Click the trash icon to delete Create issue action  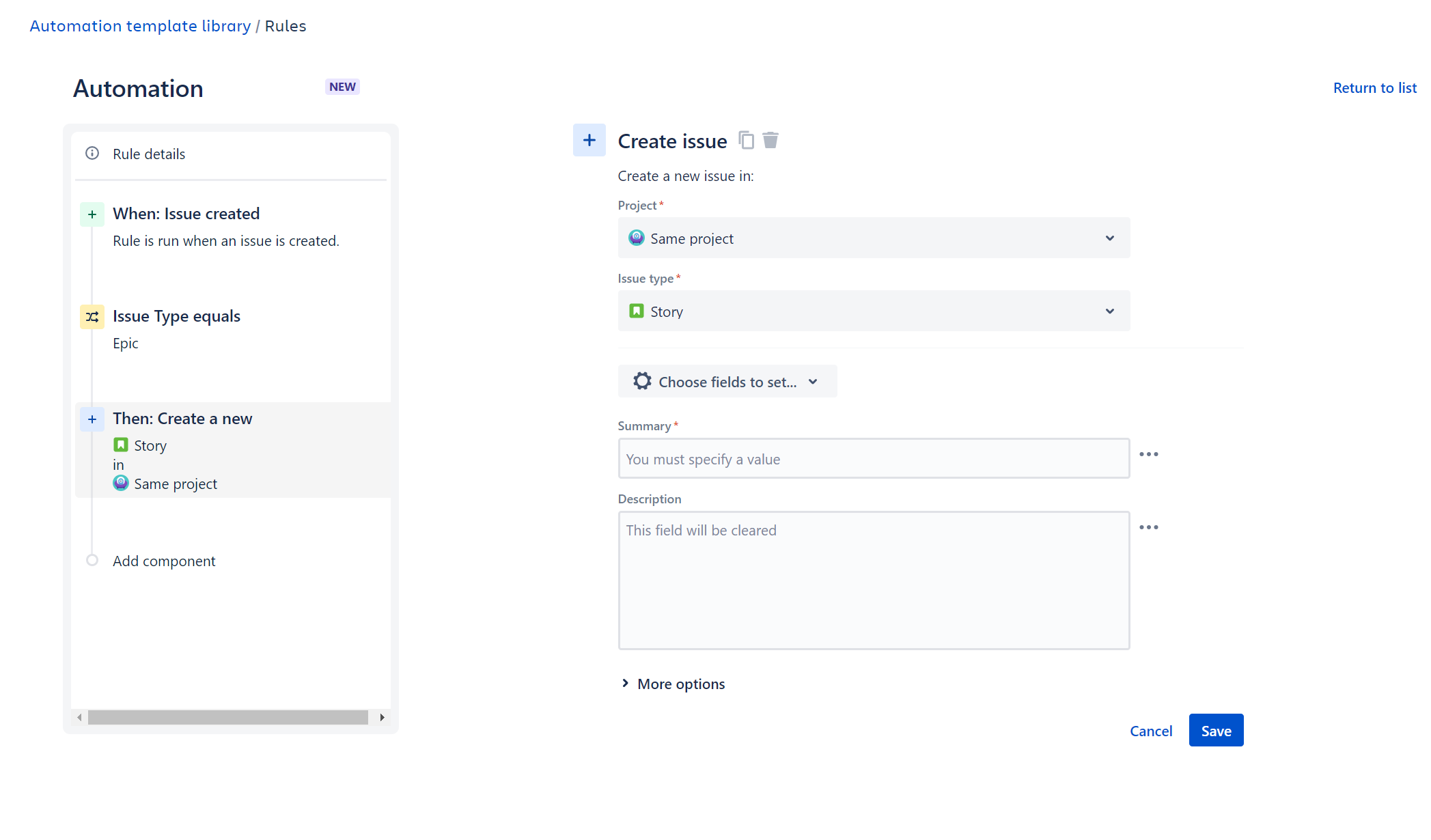pos(770,140)
